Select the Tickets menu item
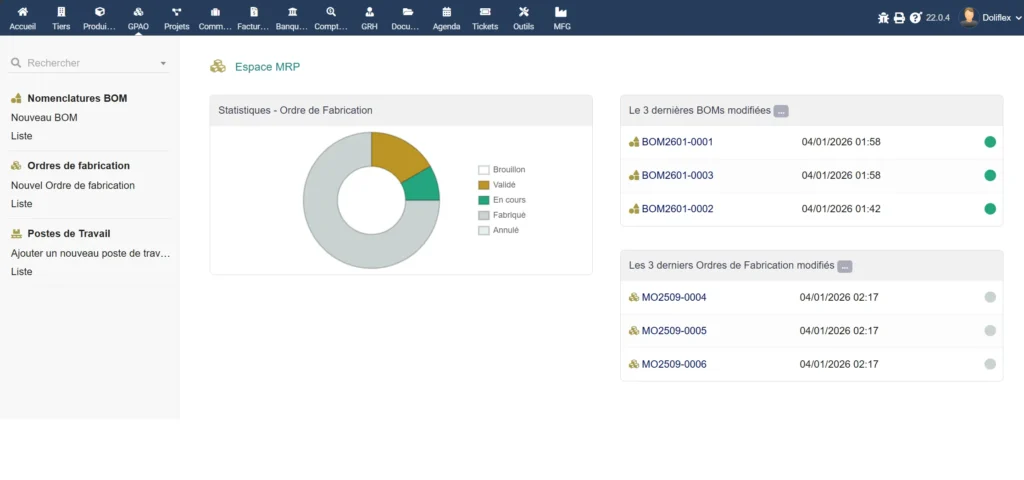 (485, 18)
